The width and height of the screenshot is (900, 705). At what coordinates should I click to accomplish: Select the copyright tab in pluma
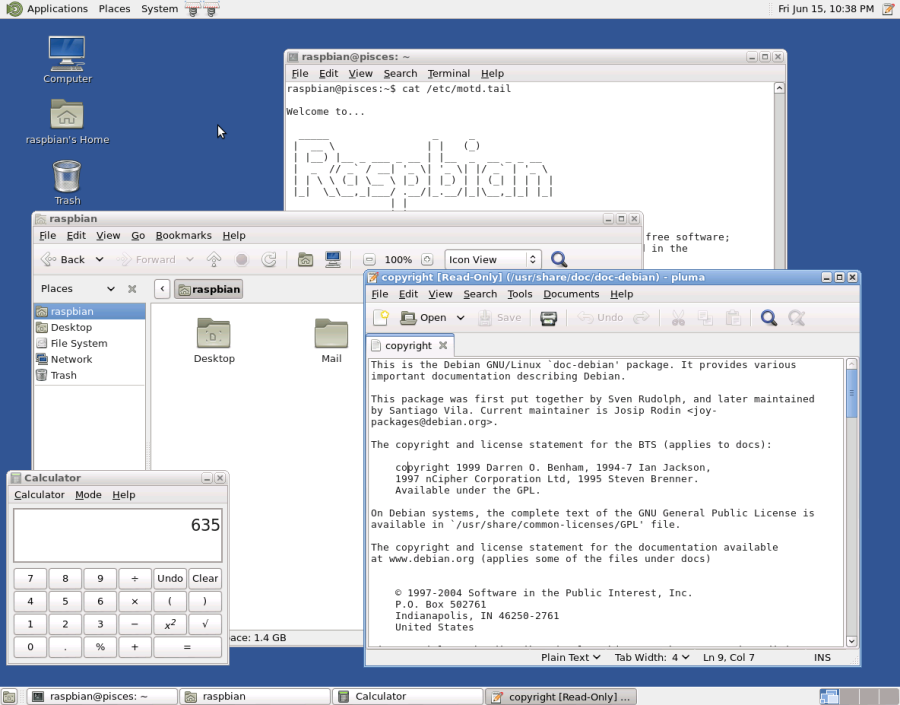coord(407,345)
